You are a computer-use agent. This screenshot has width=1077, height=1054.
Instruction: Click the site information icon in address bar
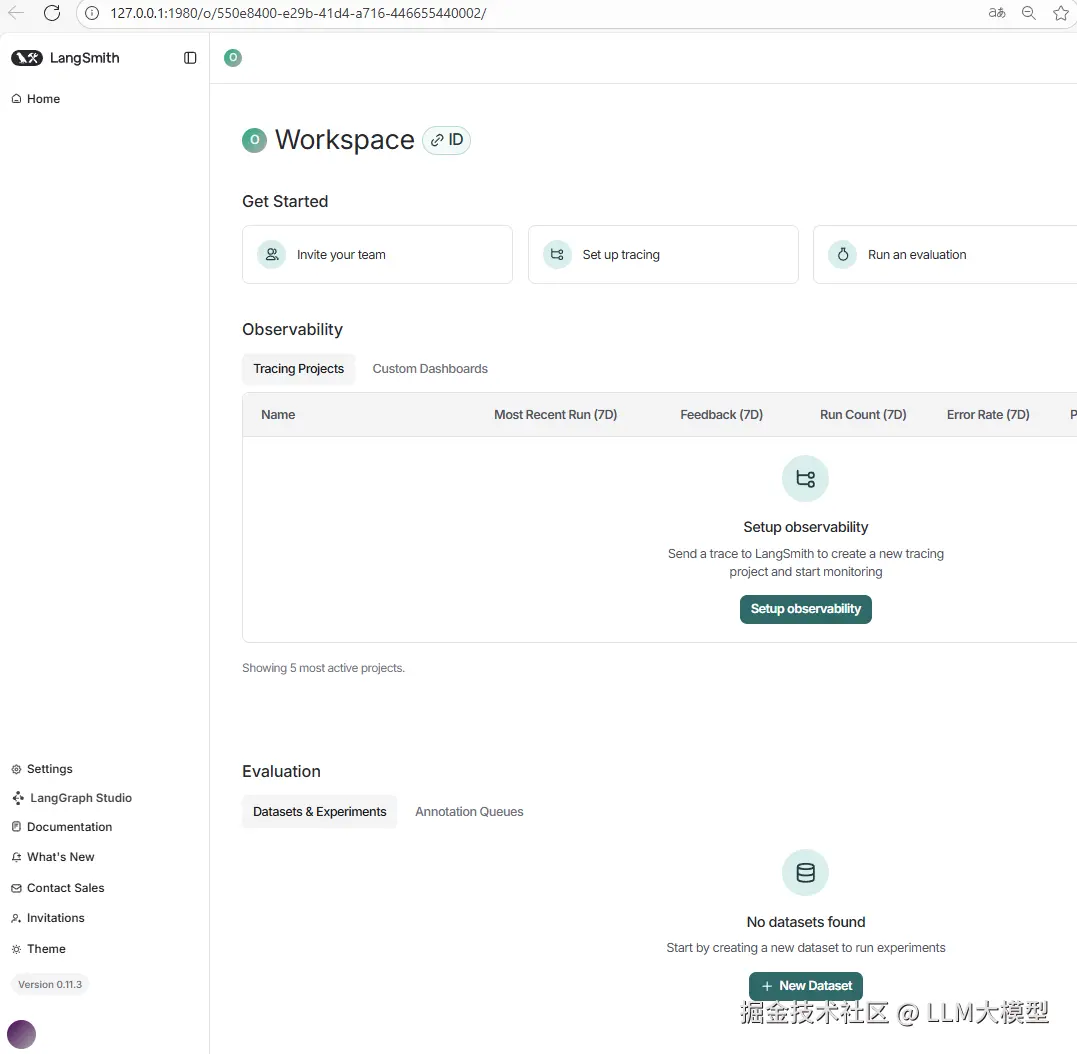pyautogui.click(x=91, y=13)
